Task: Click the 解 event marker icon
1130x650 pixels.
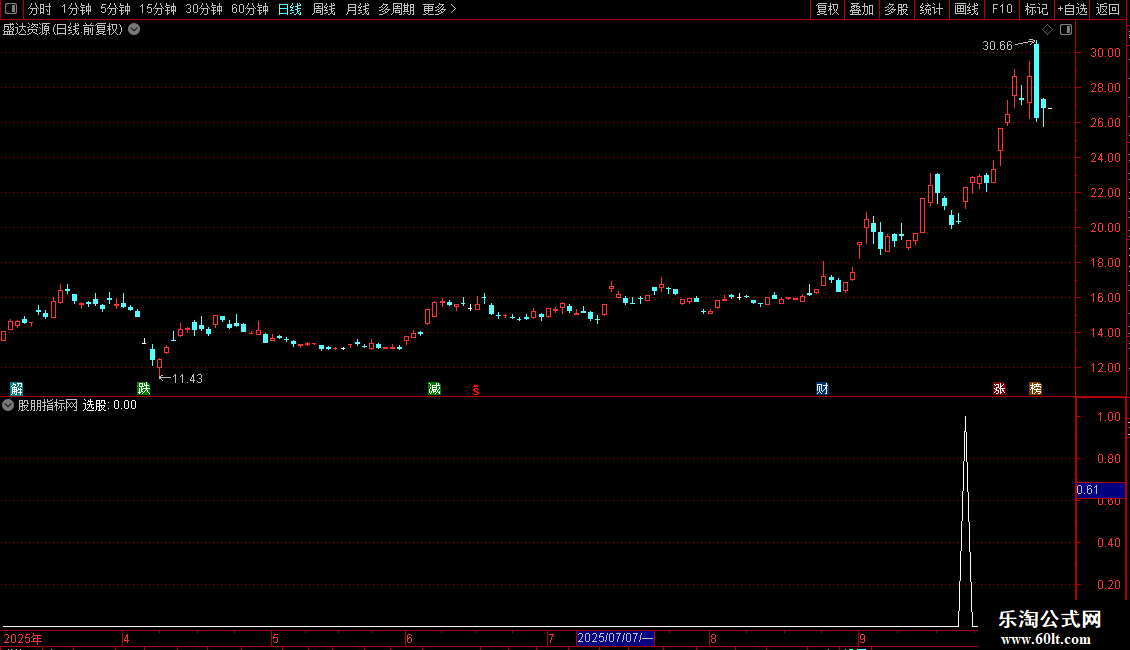Action: 17,389
